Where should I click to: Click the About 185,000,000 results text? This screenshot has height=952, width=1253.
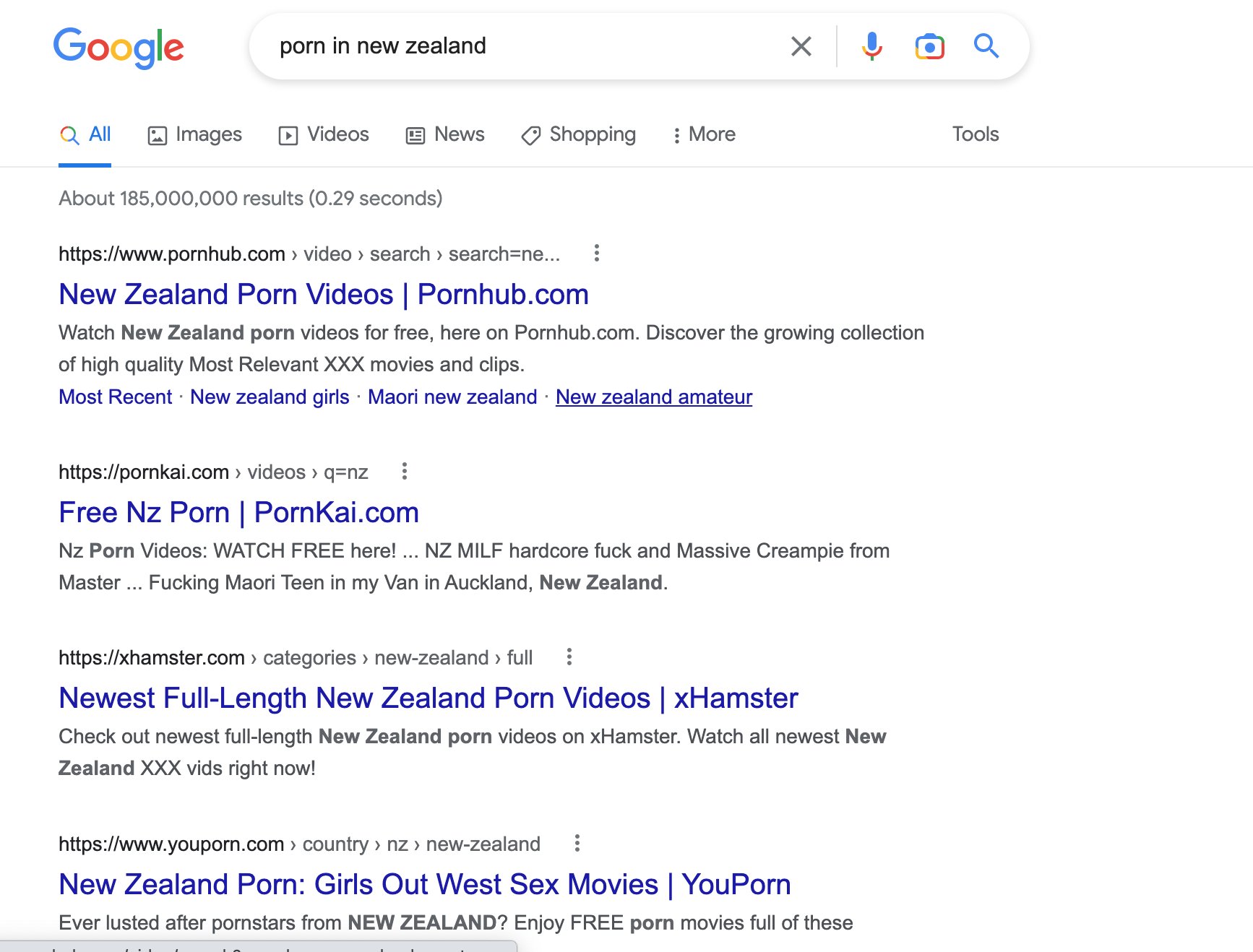pyautogui.click(x=251, y=199)
